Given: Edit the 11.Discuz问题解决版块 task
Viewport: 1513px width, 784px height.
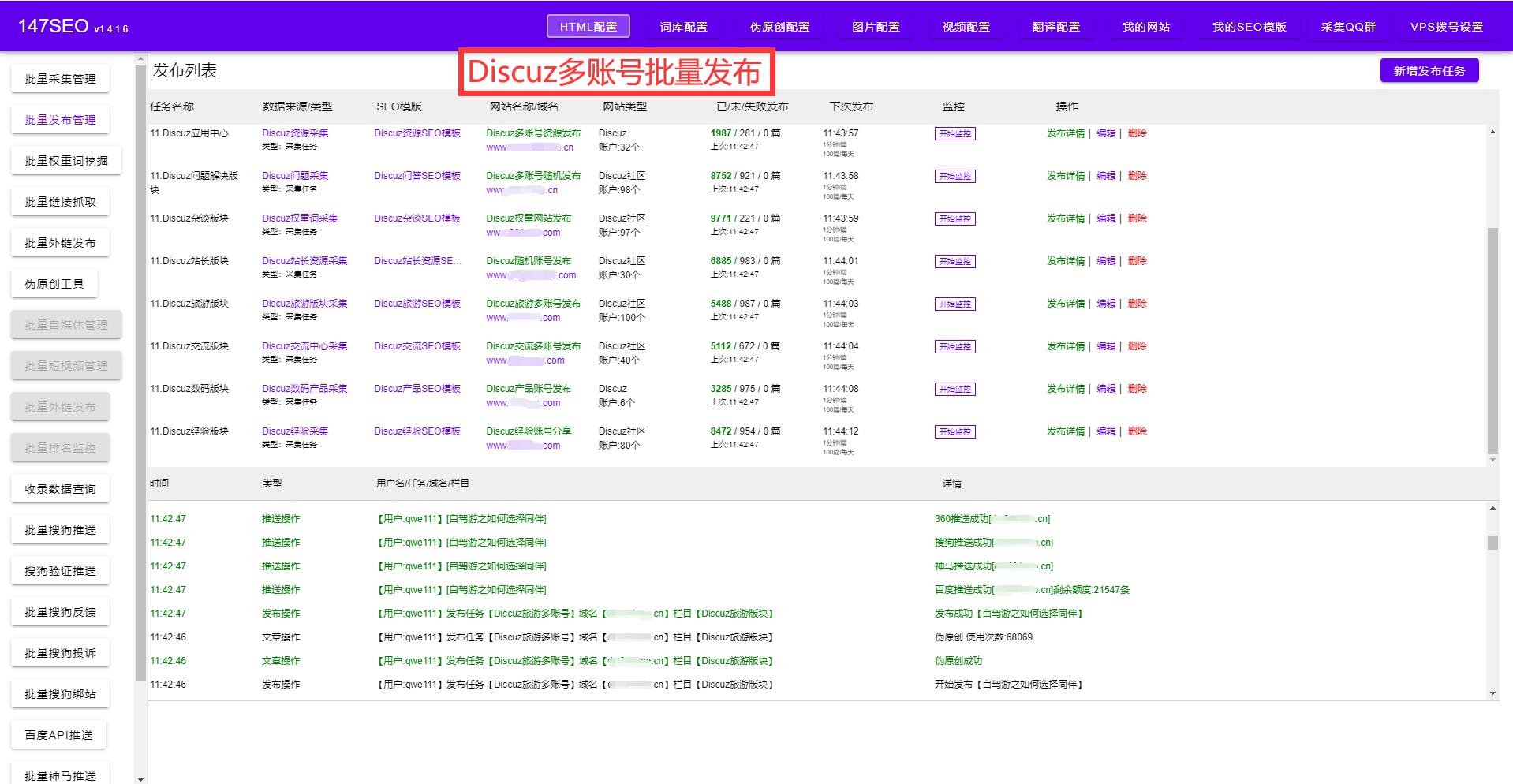Looking at the screenshot, I should pos(1106,176).
